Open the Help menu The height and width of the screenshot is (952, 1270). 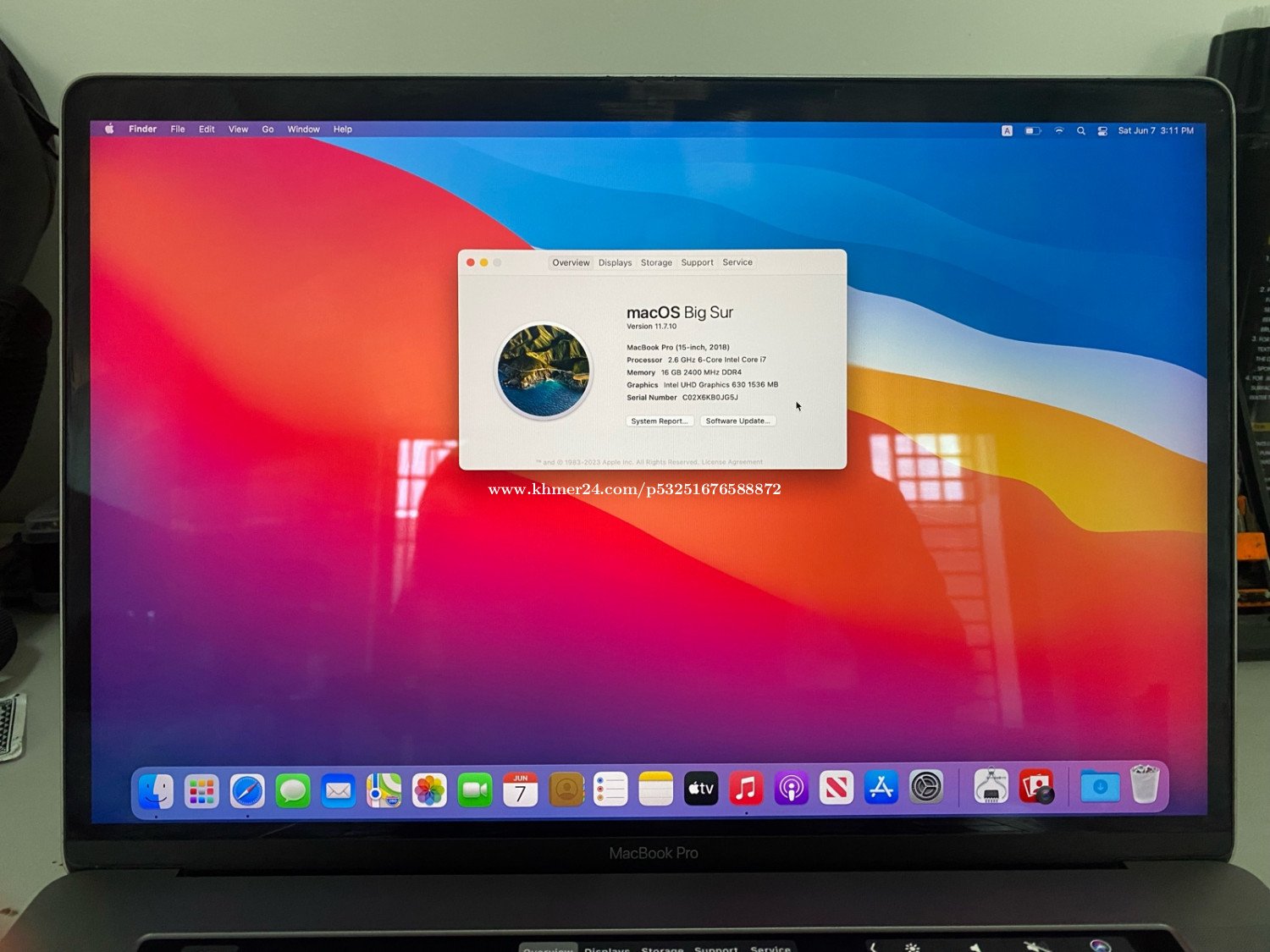(342, 129)
